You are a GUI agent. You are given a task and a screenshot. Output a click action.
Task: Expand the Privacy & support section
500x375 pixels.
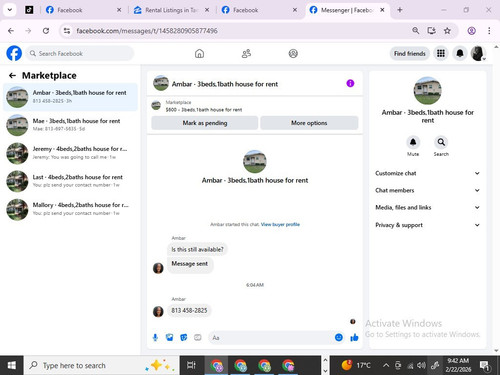pos(428,225)
